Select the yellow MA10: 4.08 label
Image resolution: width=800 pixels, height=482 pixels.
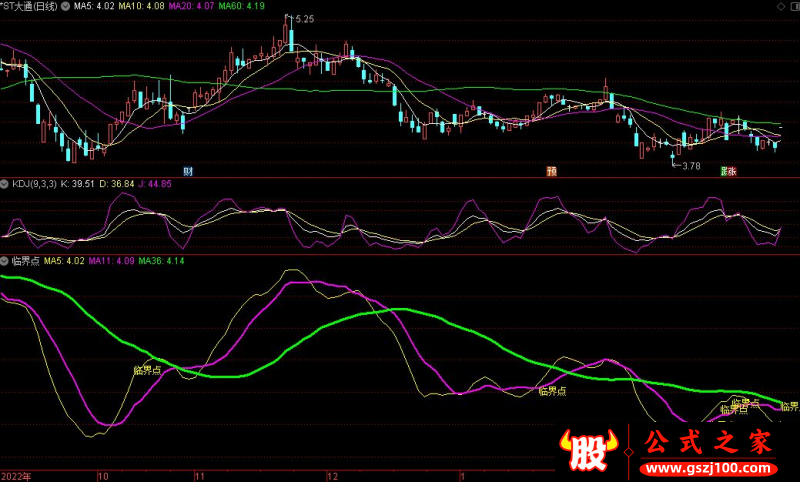[139, 6]
